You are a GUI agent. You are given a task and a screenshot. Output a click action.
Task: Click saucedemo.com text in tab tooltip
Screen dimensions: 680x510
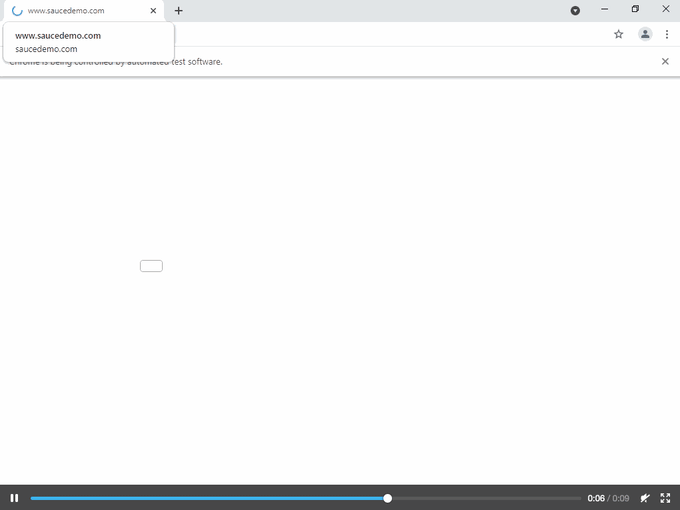click(x=46, y=49)
